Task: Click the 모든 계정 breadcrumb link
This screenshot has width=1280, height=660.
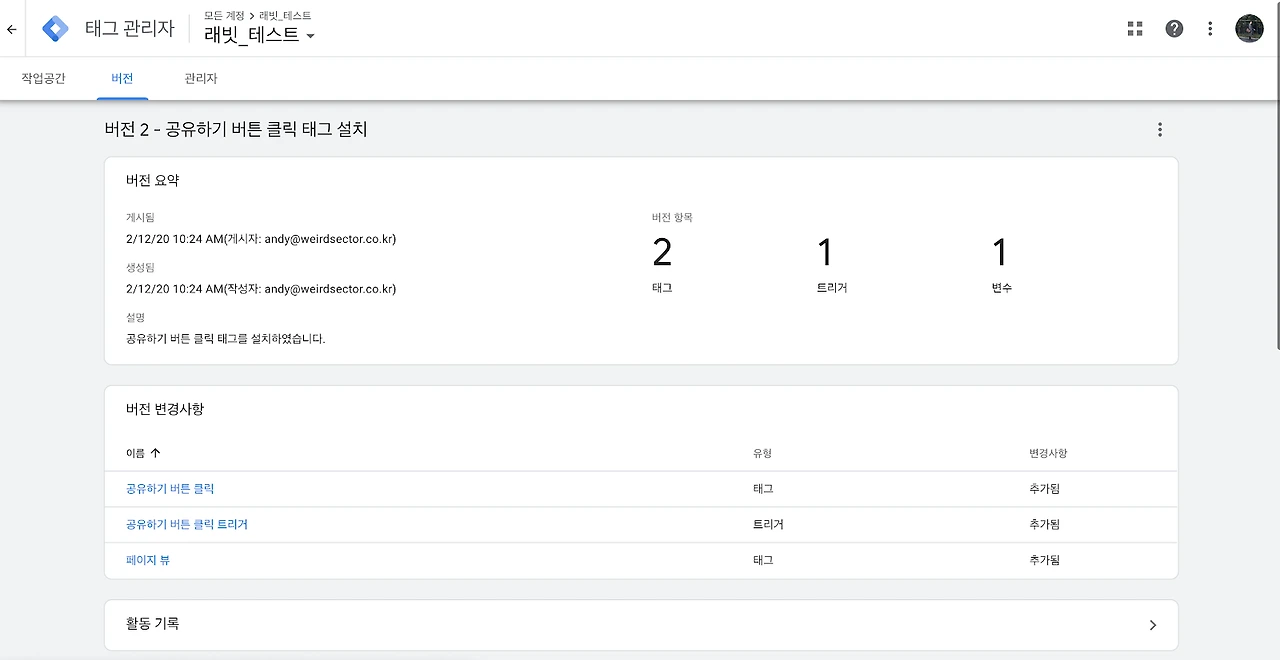Action: pyautogui.click(x=224, y=16)
